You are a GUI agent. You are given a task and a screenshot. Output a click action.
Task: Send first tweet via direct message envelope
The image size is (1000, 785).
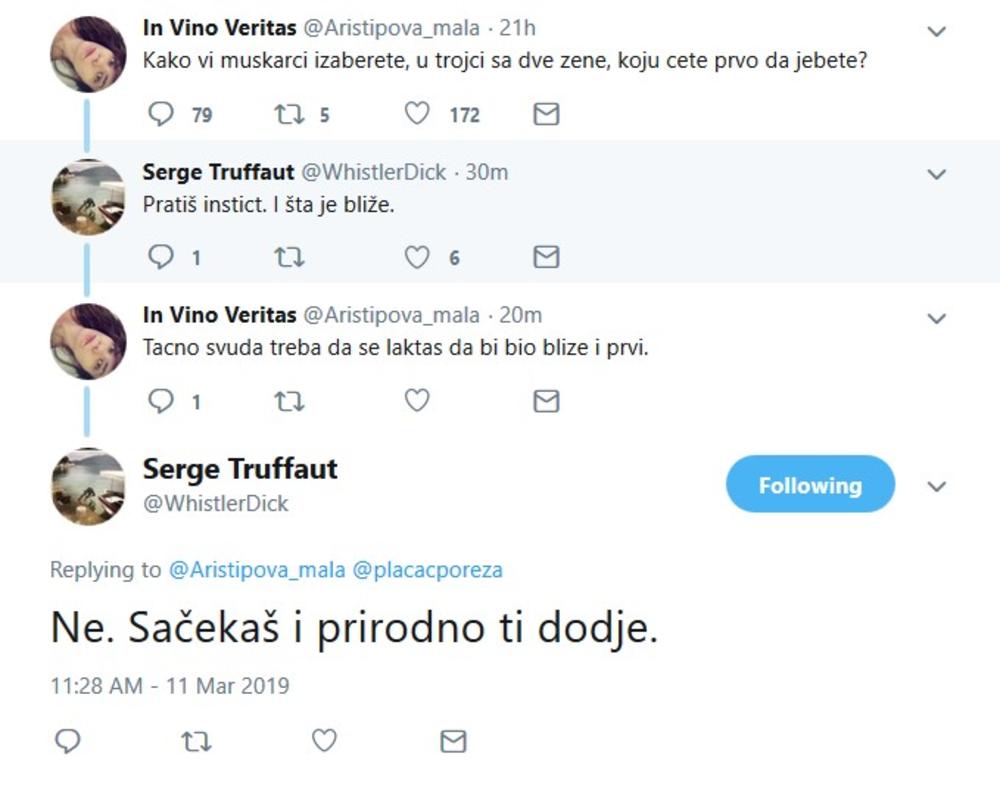(546, 115)
